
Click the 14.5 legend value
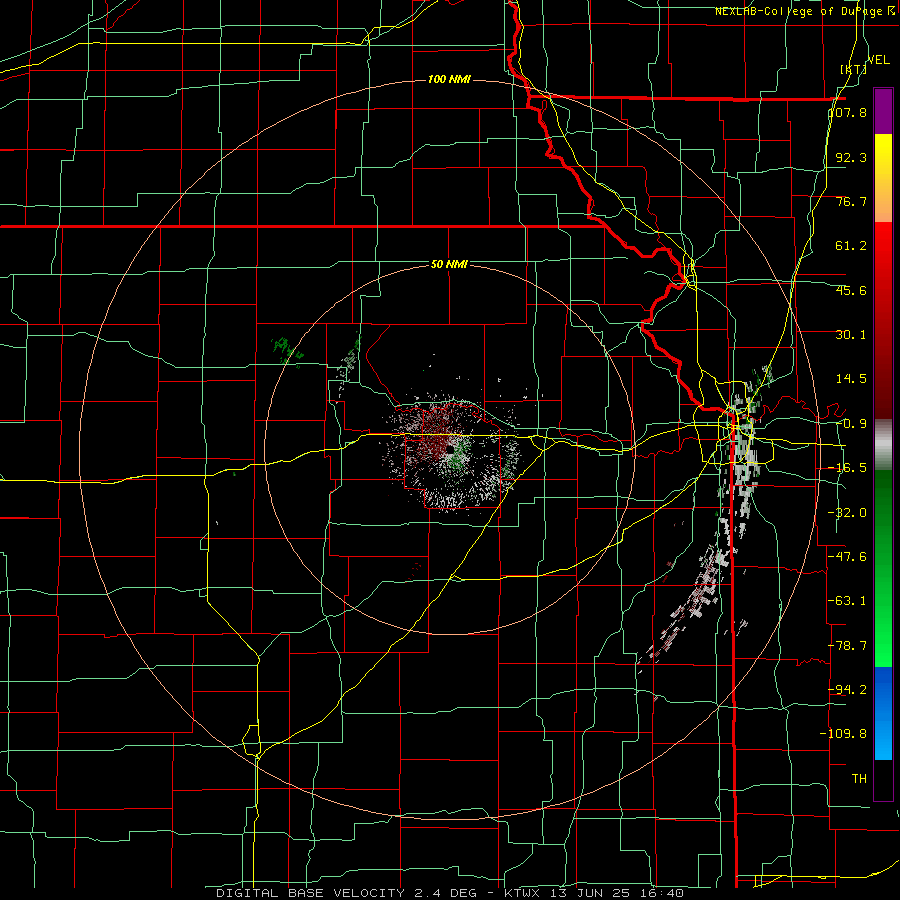(851, 379)
